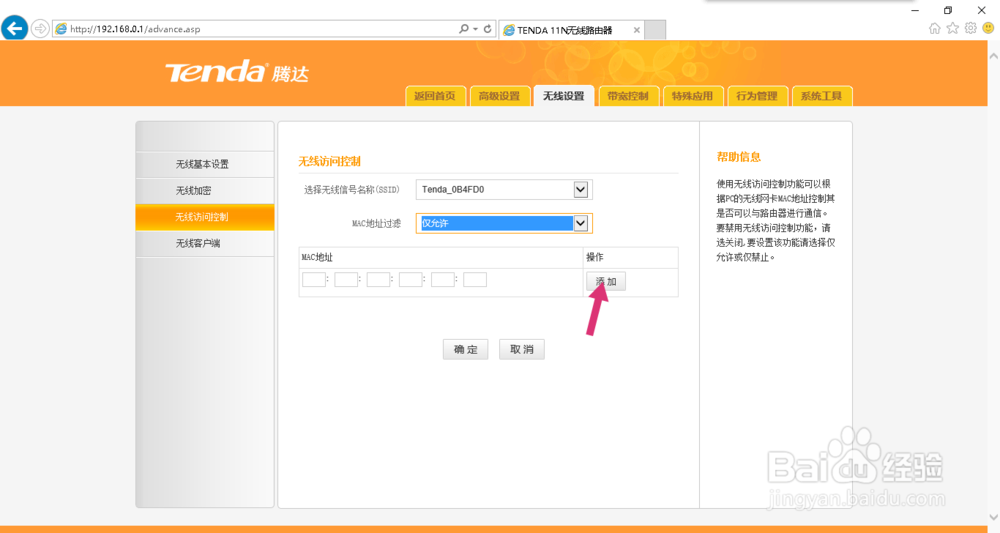Open a new blank browser tab
Screen dimensions: 1000x533
pos(655,30)
